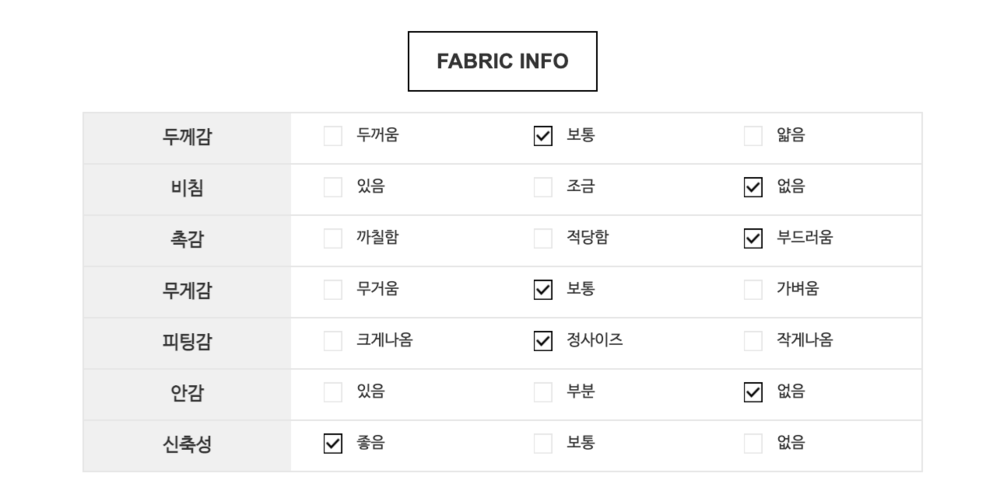Check the 가벼움 checkbox
The width and height of the screenshot is (1000, 501).
click(753, 290)
